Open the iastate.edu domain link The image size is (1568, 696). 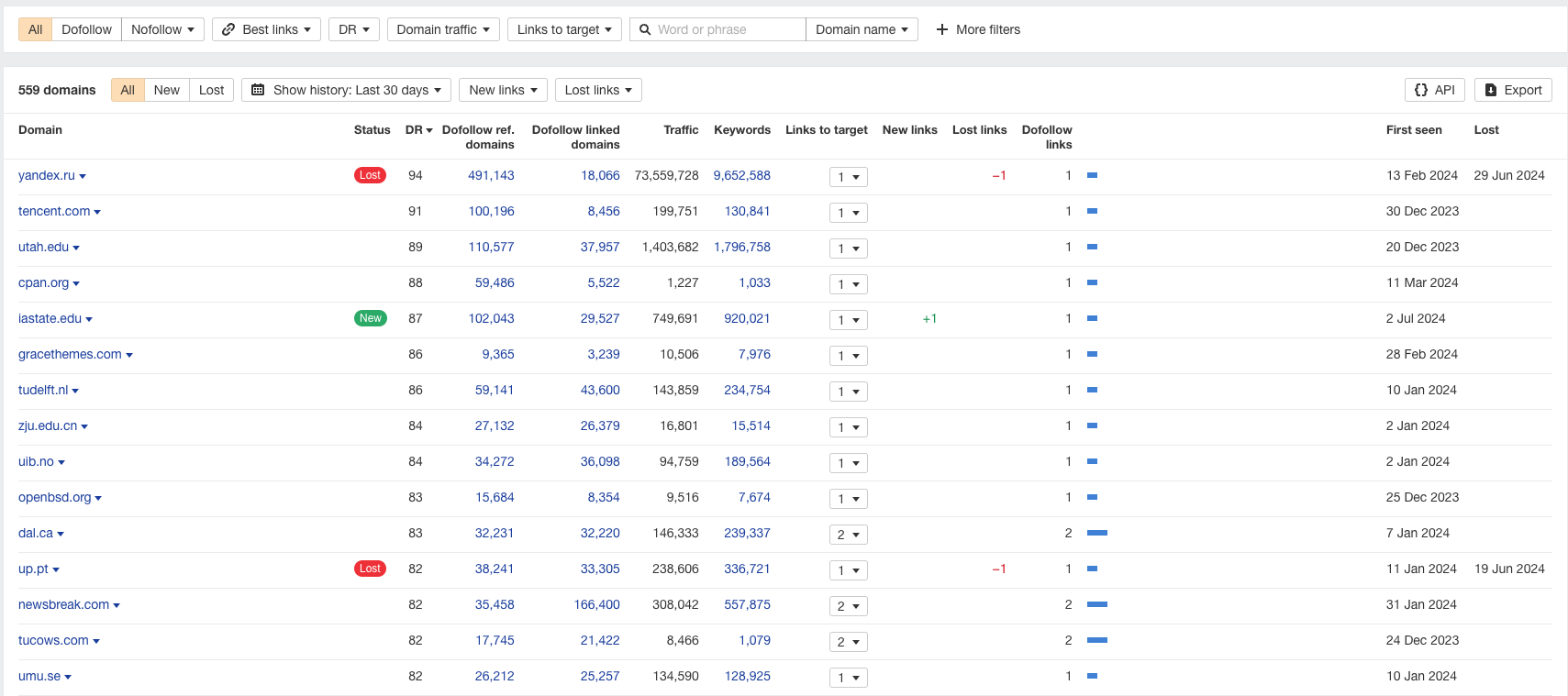(50, 318)
